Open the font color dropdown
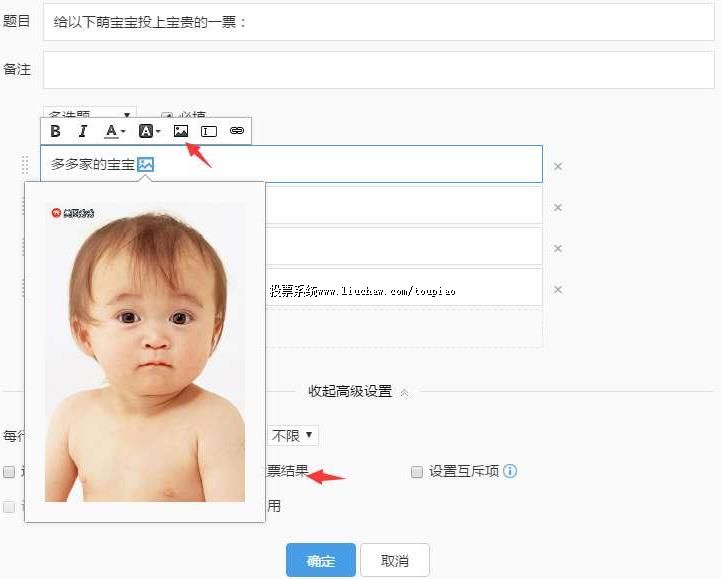Image resolution: width=724 pixels, height=579 pixels. click(115, 131)
